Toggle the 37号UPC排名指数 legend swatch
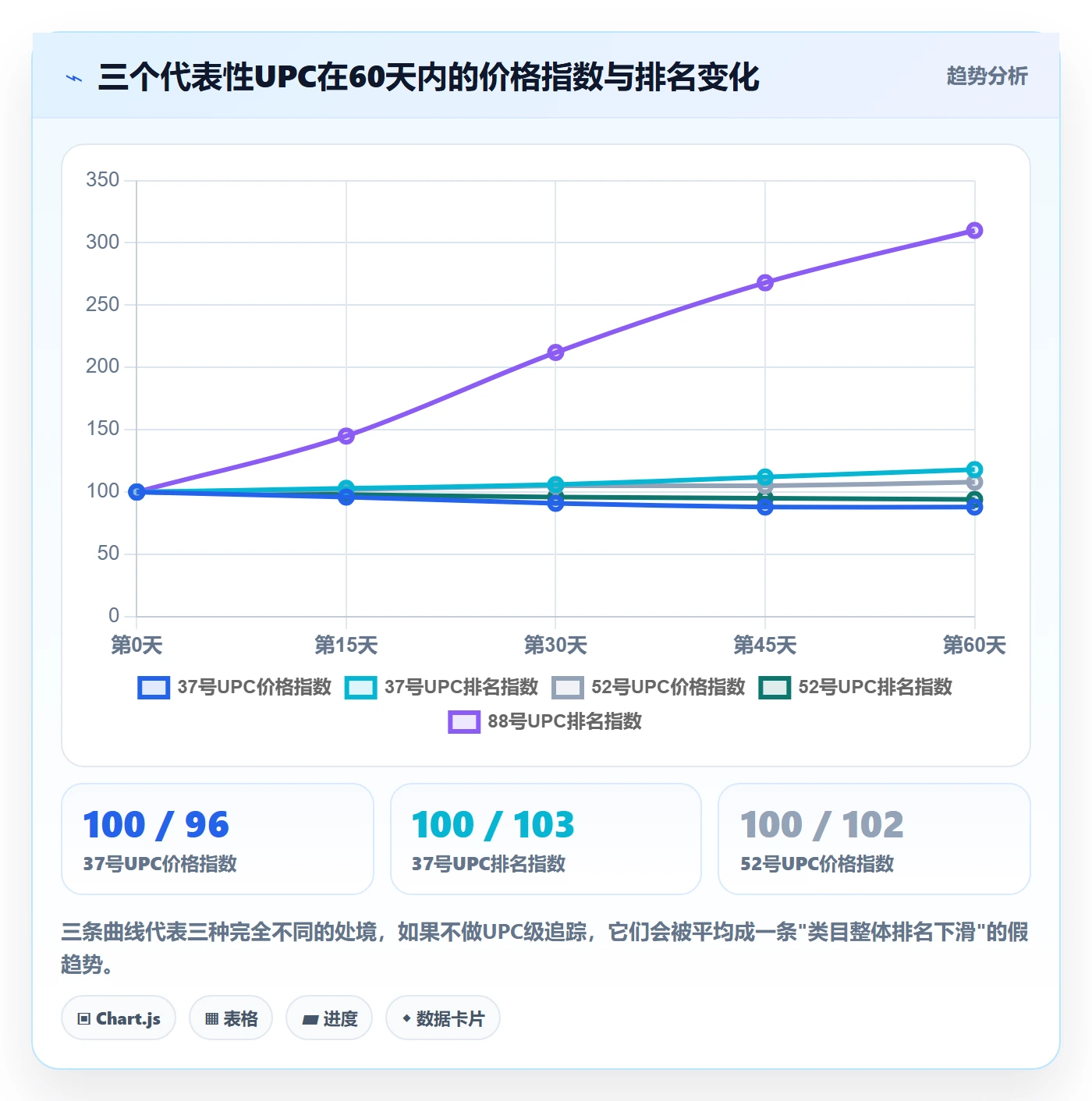Screen dimensions: 1092x1101 point(360,688)
